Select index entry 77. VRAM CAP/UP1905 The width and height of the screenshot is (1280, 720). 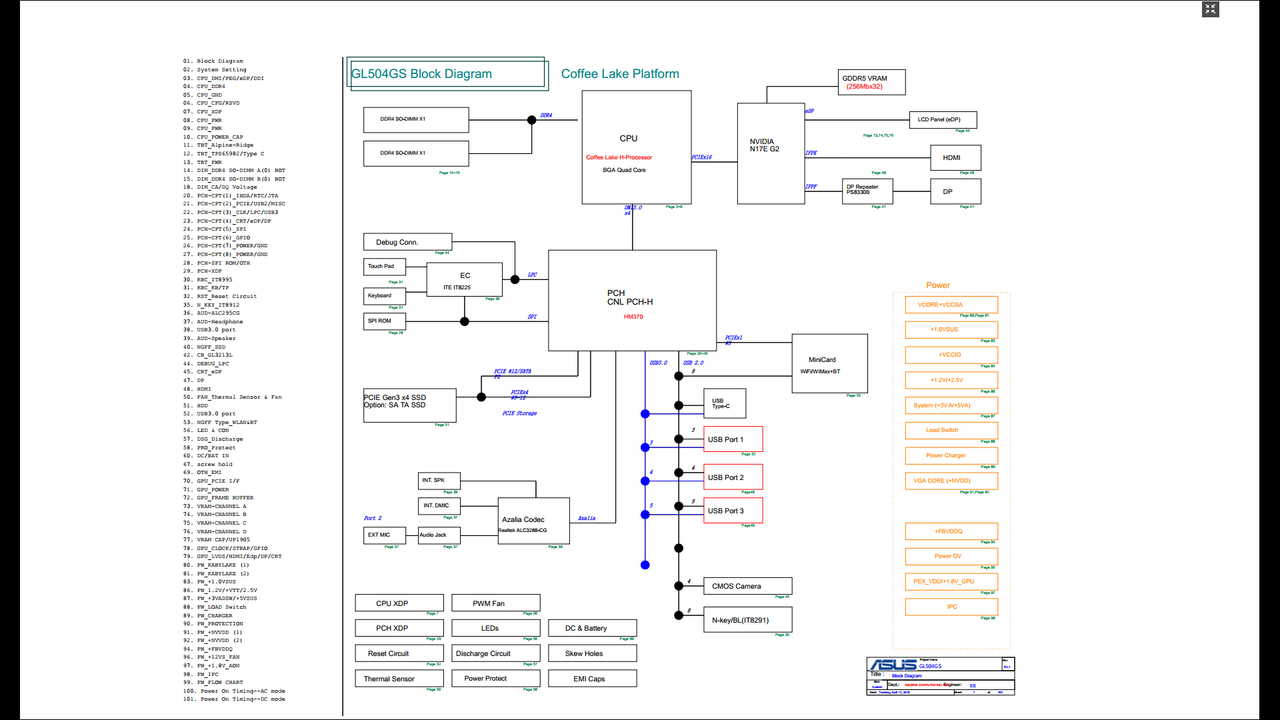(218, 540)
